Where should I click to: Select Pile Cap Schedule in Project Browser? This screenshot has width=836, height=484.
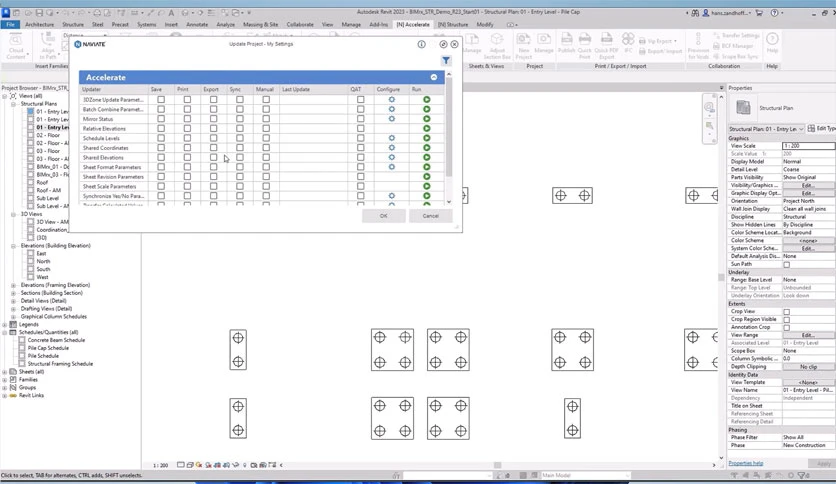pyautogui.click(x=48, y=348)
